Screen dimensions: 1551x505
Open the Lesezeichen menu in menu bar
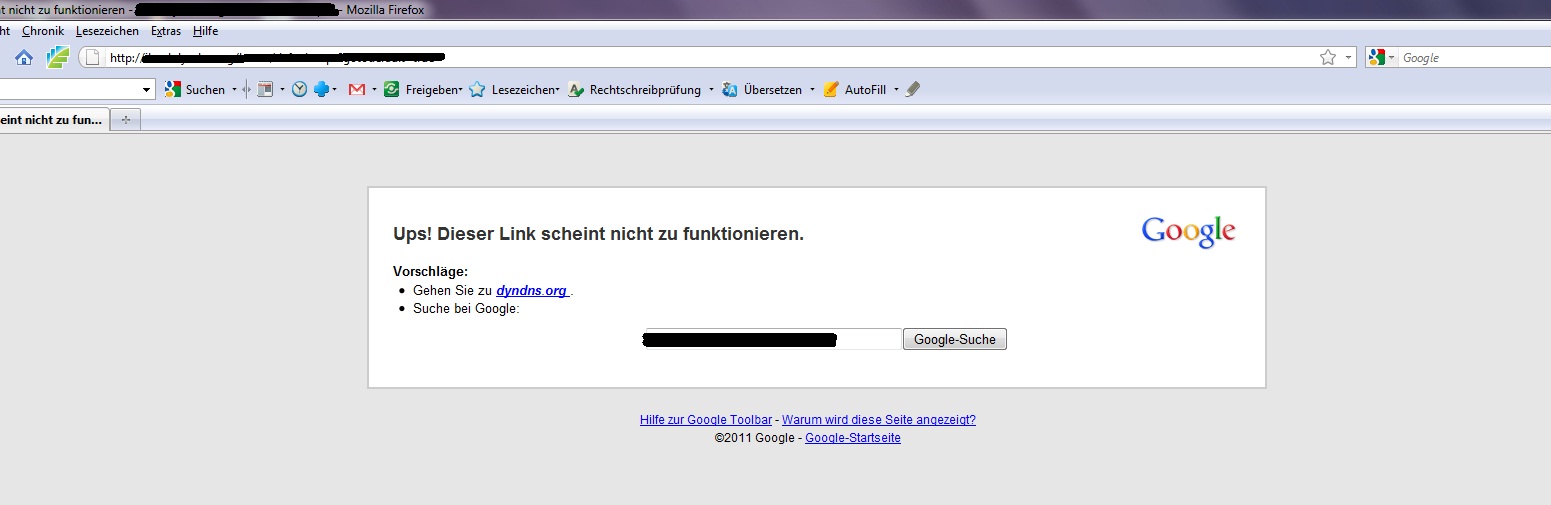pos(107,31)
